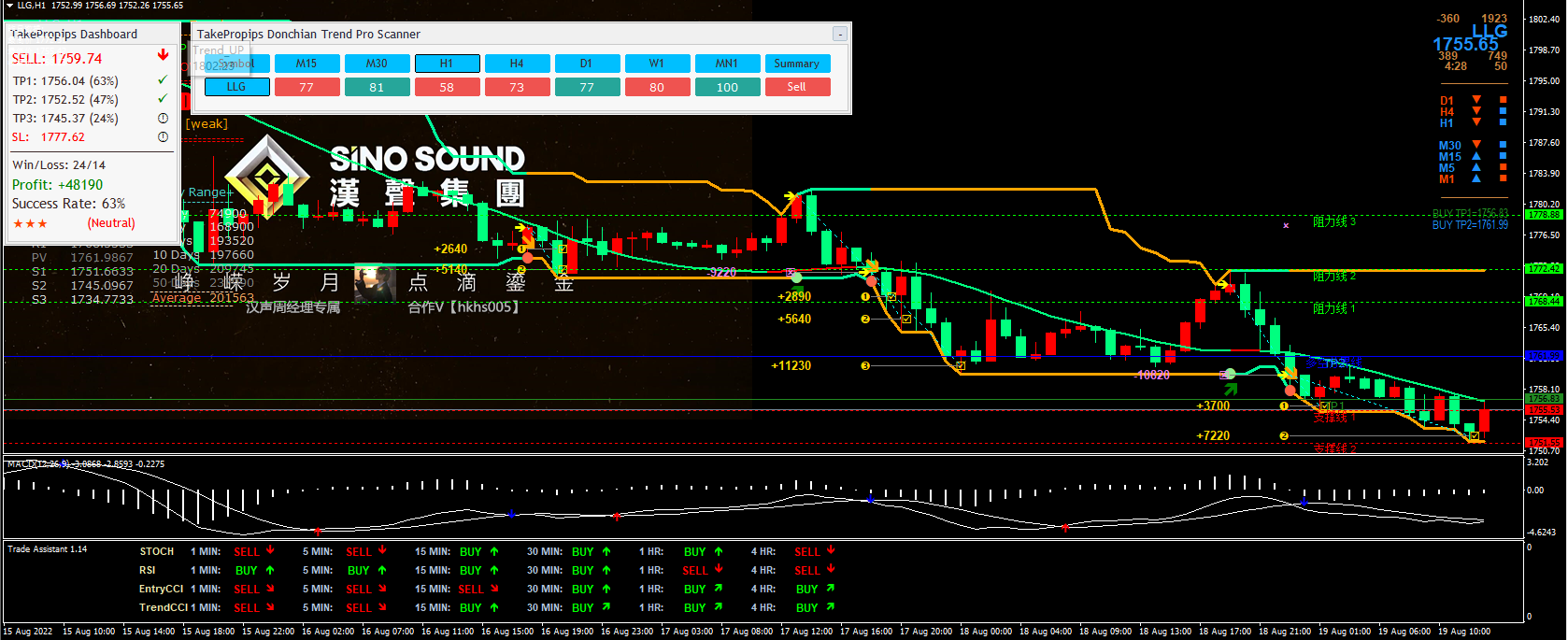Click the green 77 score under D1
Viewport: 1568px width, 640px height.
tap(587, 87)
